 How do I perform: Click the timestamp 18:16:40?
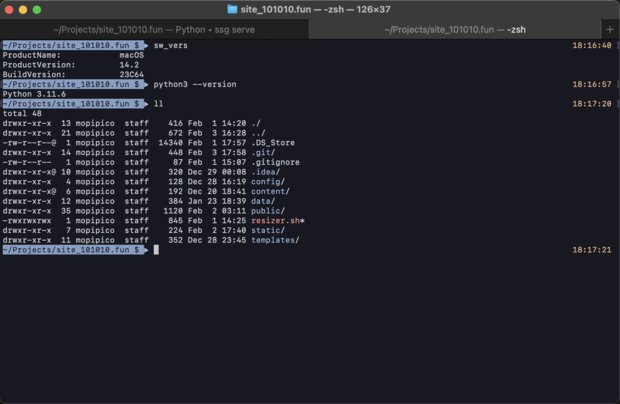click(x=592, y=45)
